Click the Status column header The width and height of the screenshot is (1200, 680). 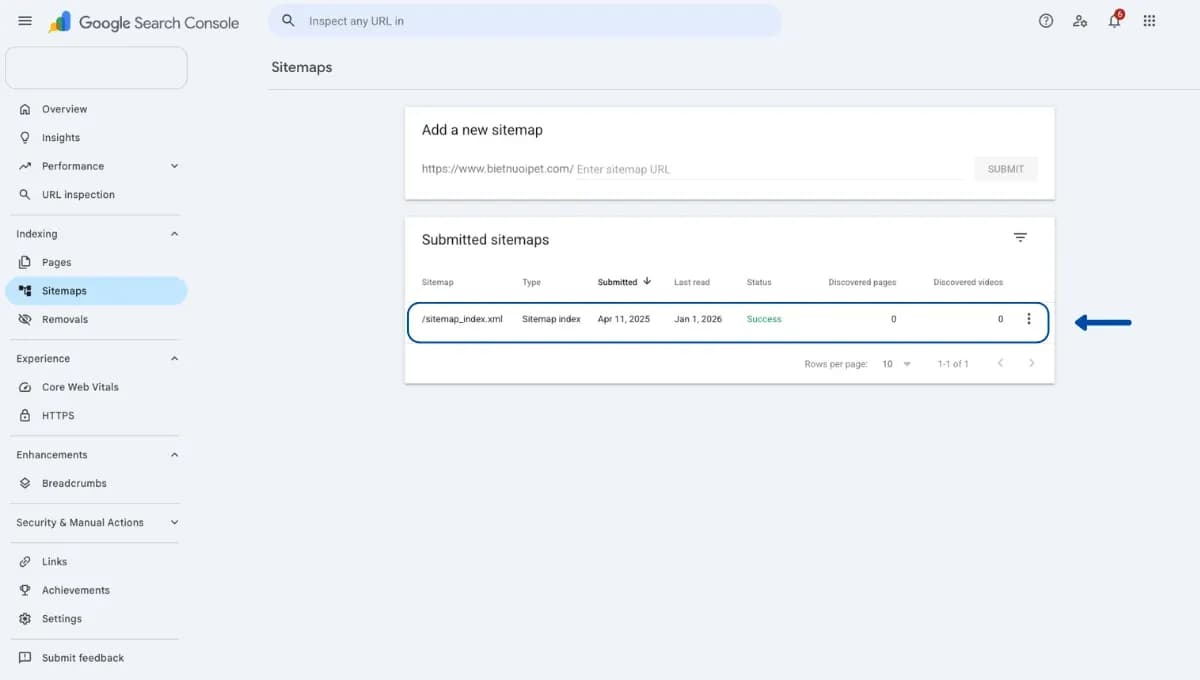(759, 282)
